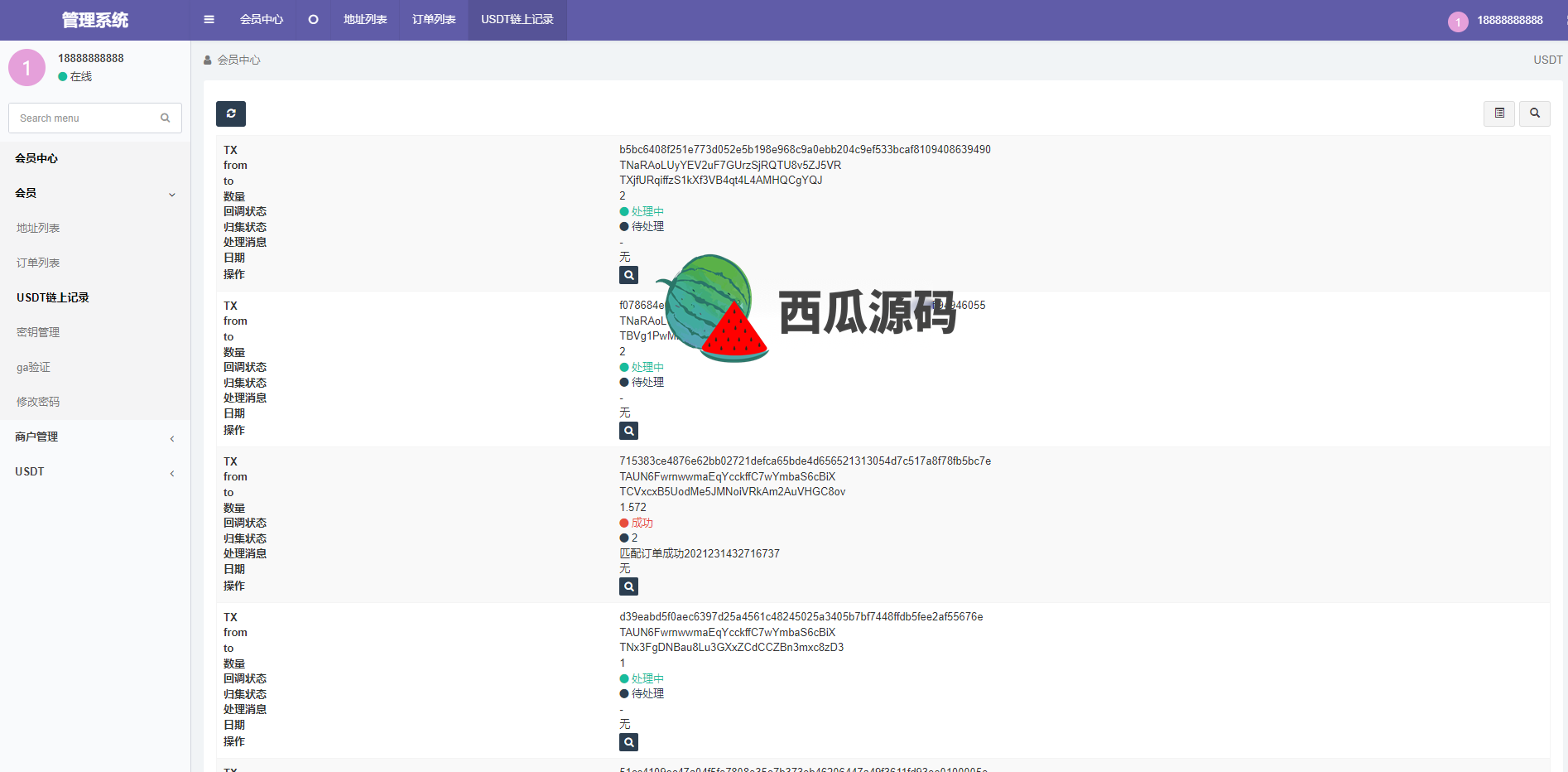Click the 18888888888 username in sidebar
This screenshot has height=772, width=1568.
pyautogui.click(x=91, y=58)
